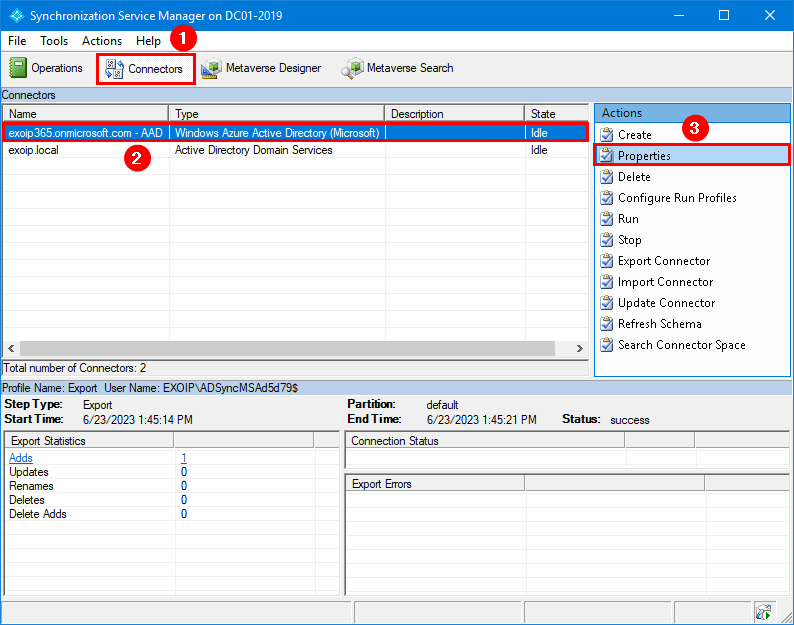The height and width of the screenshot is (625, 794).
Task: Click right arrow of horizontal scrollbar
Action: click(x=579, y=348)
